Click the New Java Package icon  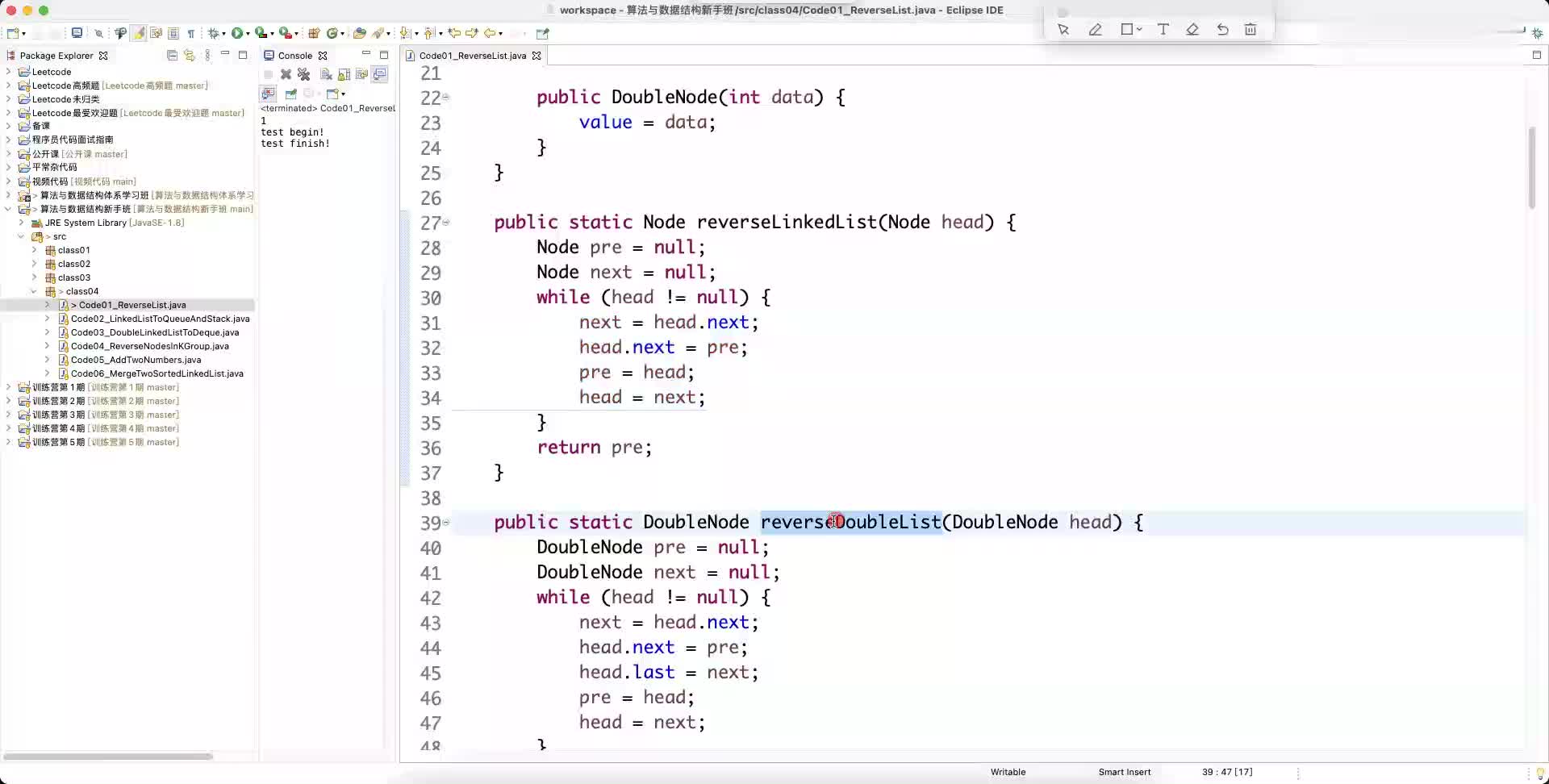coord(314,33)
